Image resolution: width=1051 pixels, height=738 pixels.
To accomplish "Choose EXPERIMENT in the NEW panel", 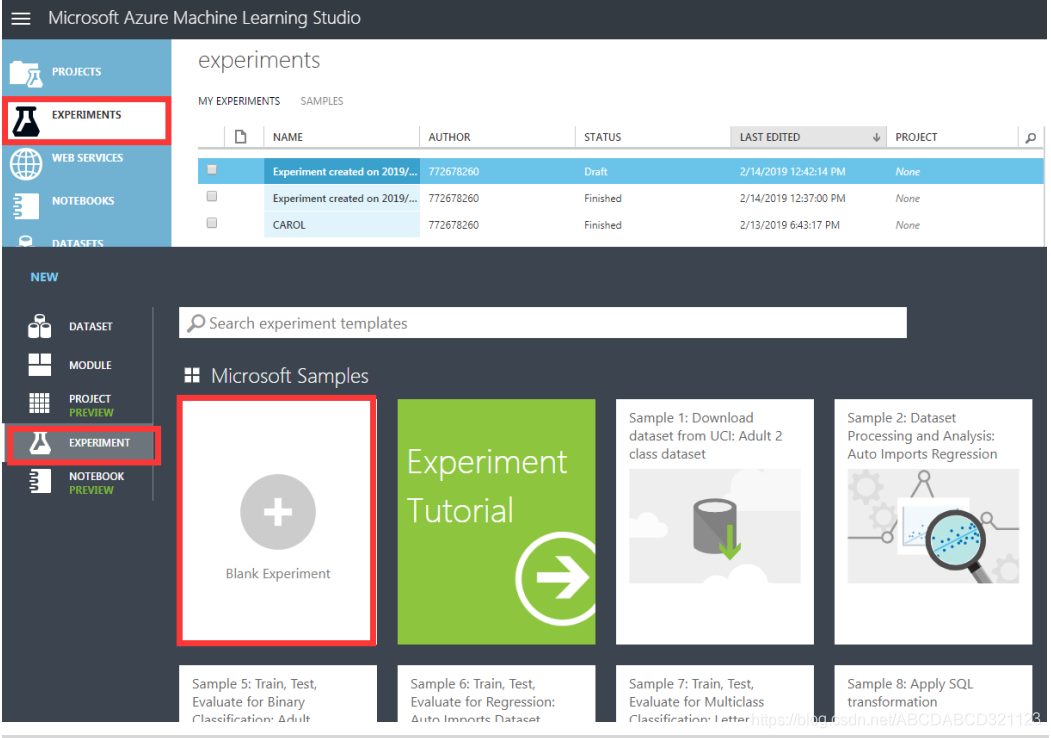I will (99, 443).
